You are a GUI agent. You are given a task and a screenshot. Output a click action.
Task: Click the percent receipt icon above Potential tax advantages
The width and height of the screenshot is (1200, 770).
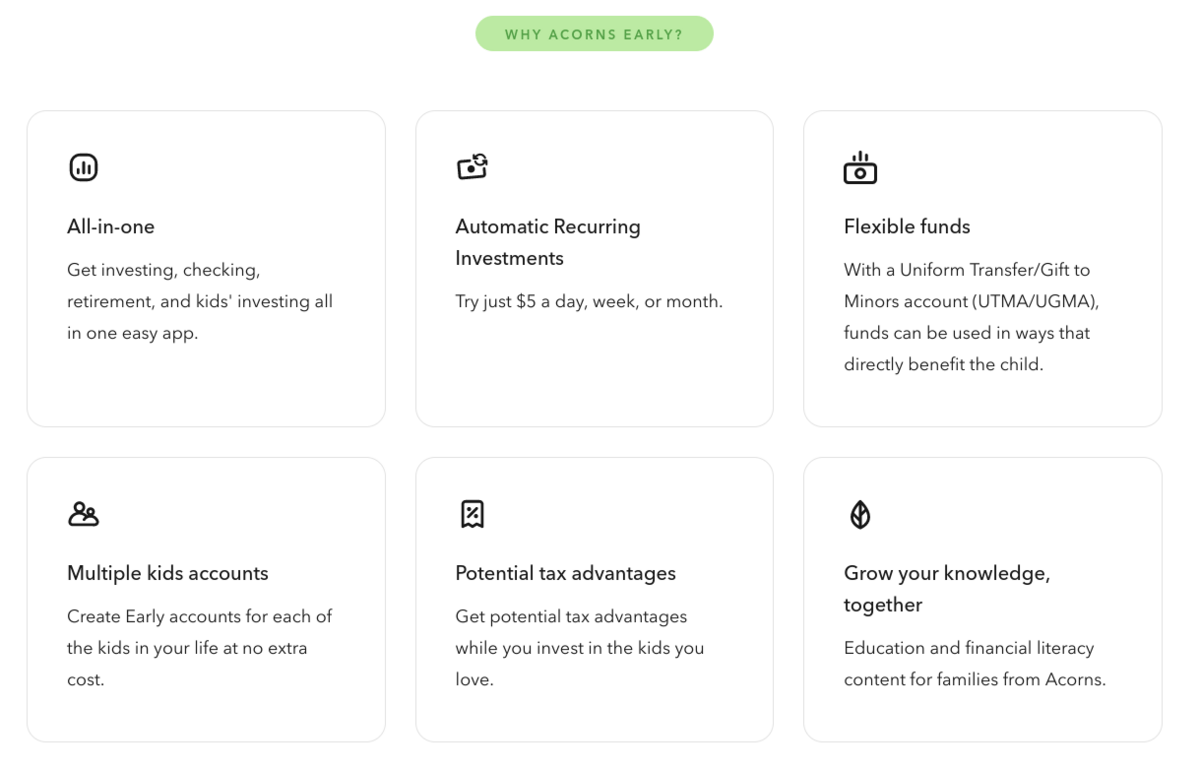[x=472, y=514]
